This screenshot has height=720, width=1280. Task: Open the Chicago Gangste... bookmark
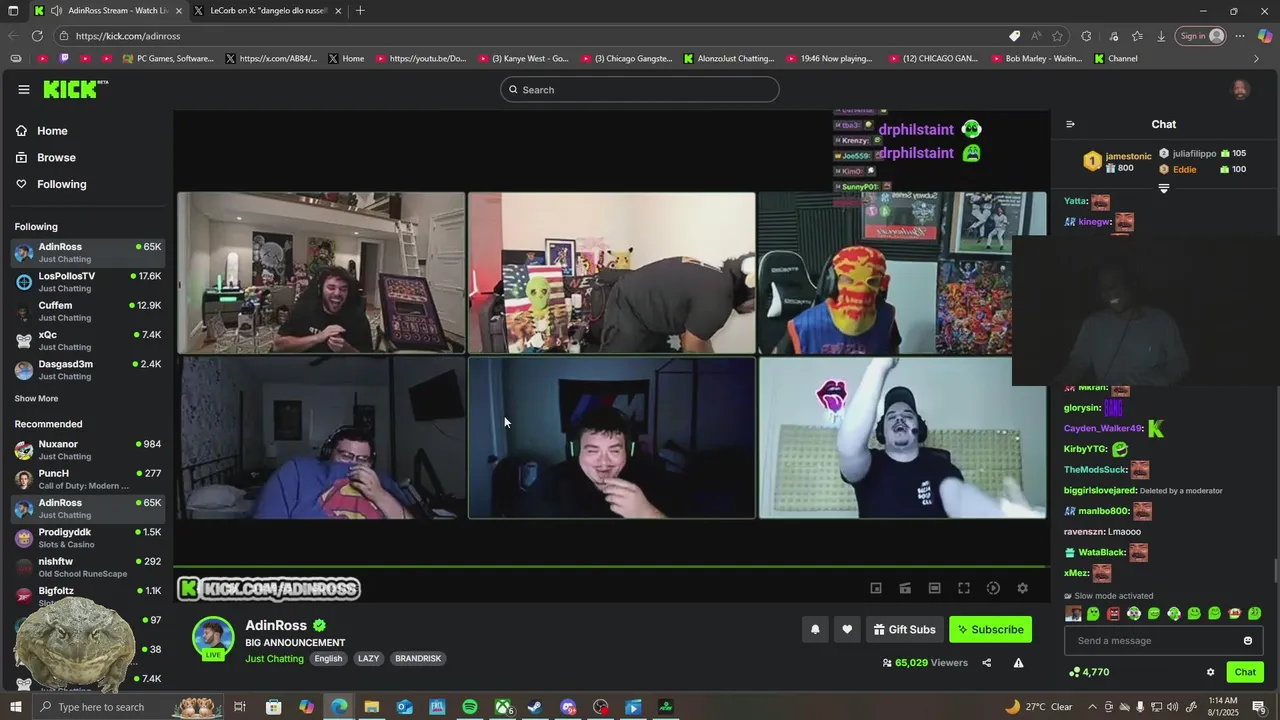(627, 58)
